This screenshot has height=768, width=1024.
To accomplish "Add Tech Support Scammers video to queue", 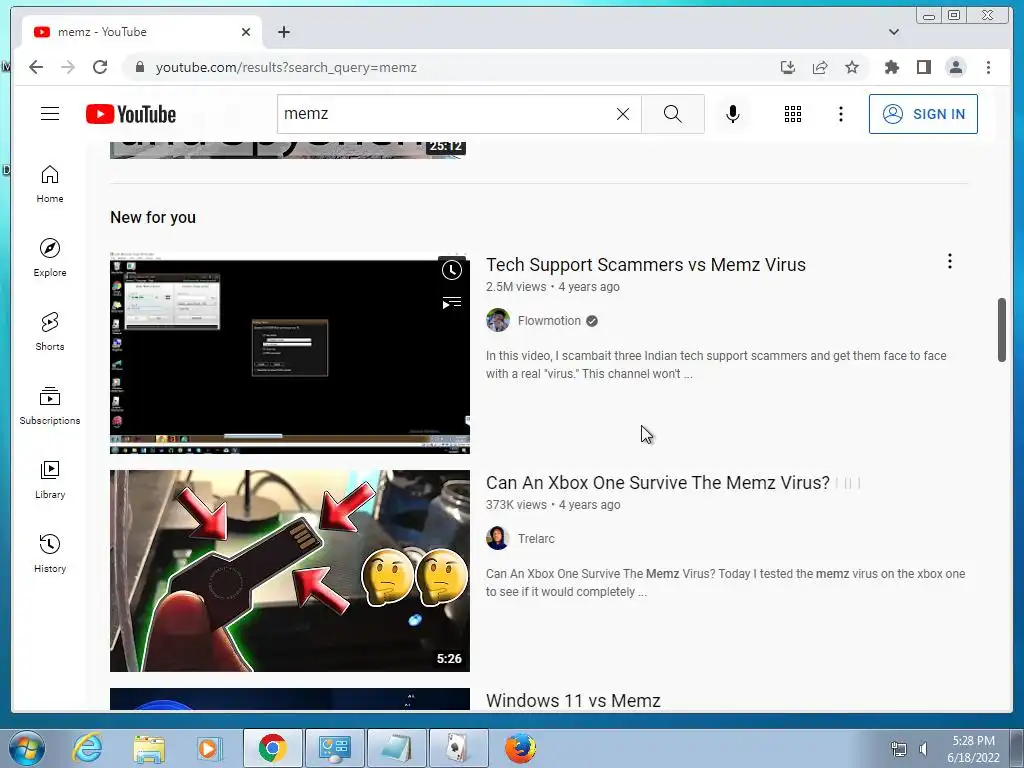I will tap(451, 302).
